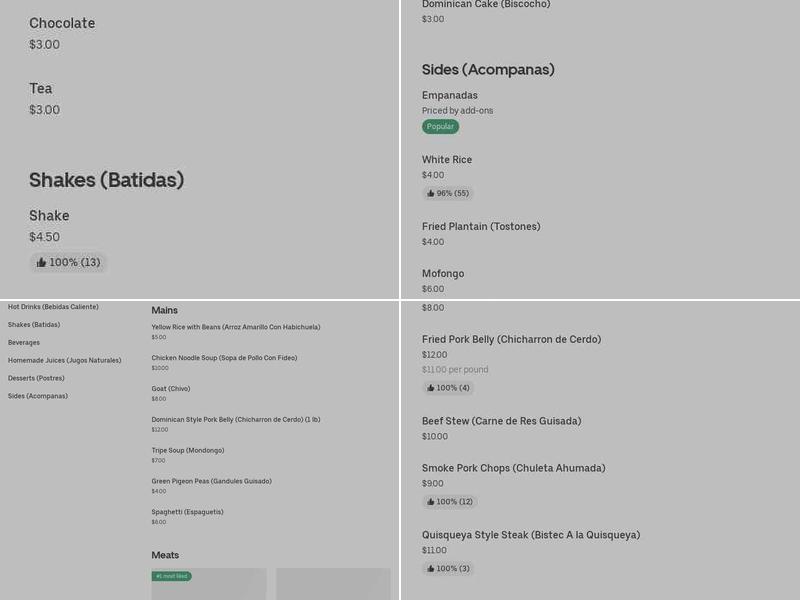Jump to Sides (Acompanas) in the sidebar
The height and width of the screenshot is (600, 800).
pyautogui.click(x=38, y=396)
